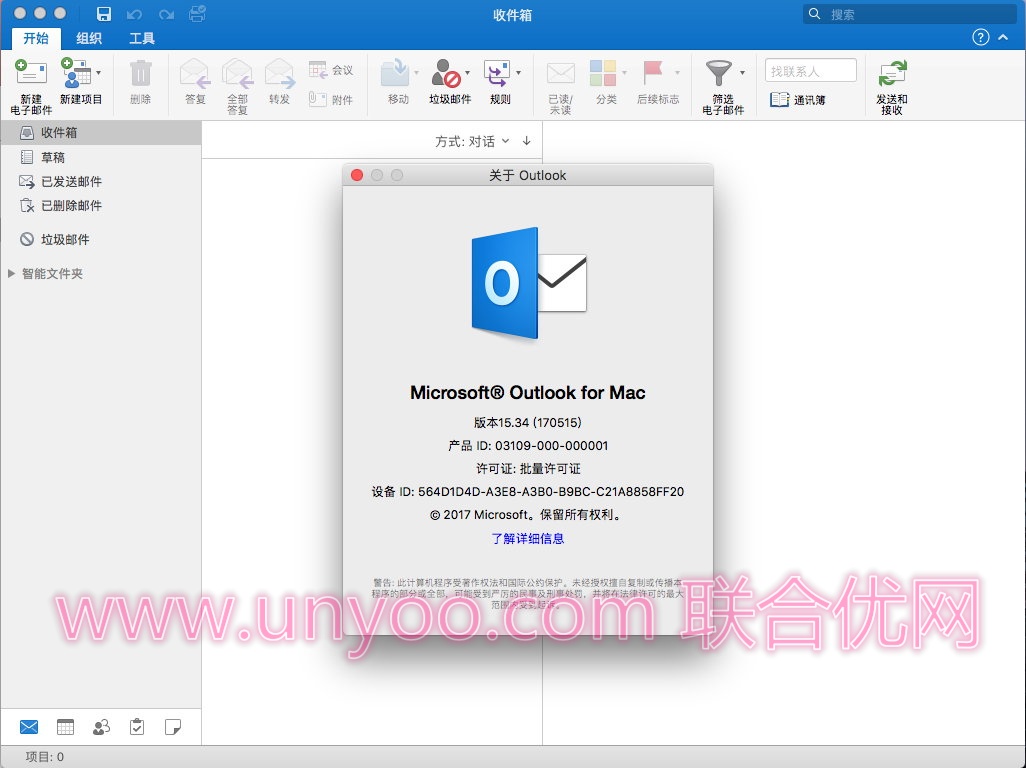The height and width of the screenshot is (768, 1026).
Task: Switch to the Home (开始) tab
Action: (x=36, y=38)
